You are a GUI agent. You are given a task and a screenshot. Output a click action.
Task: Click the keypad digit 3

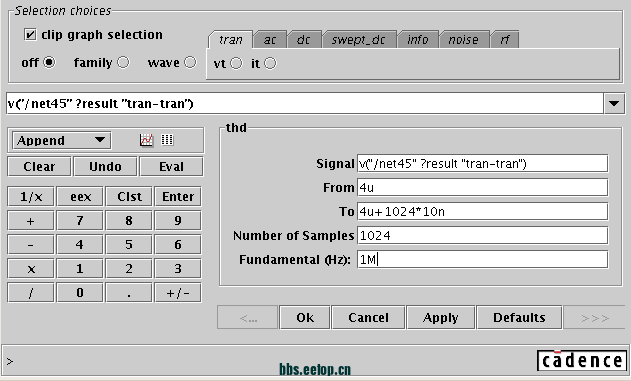click(x=178, y=269)
